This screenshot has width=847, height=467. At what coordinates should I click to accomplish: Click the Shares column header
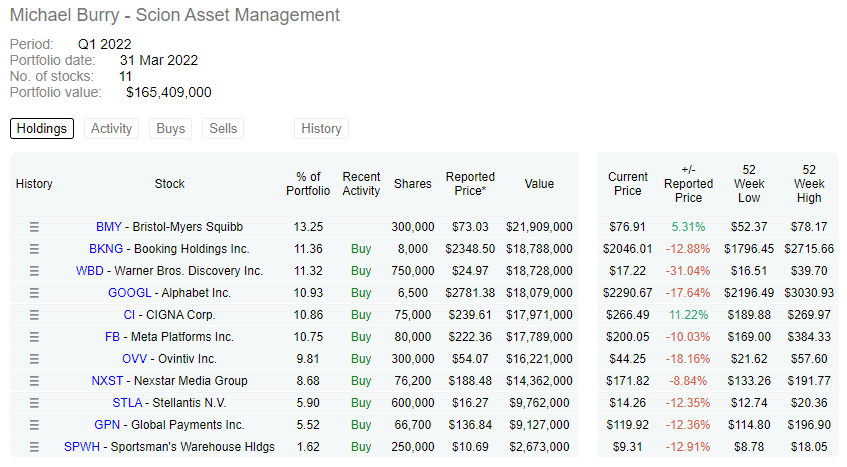coord(413,184)
